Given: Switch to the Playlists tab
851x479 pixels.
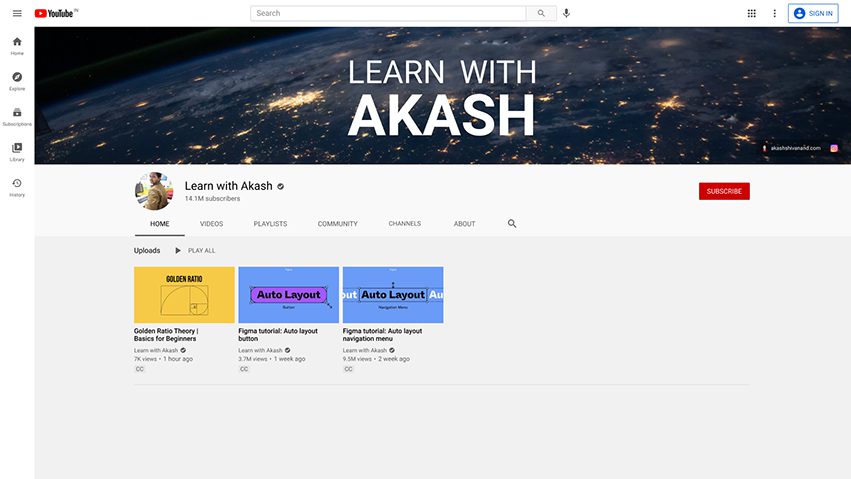Looking at the screenshot, I should point(270,223).
